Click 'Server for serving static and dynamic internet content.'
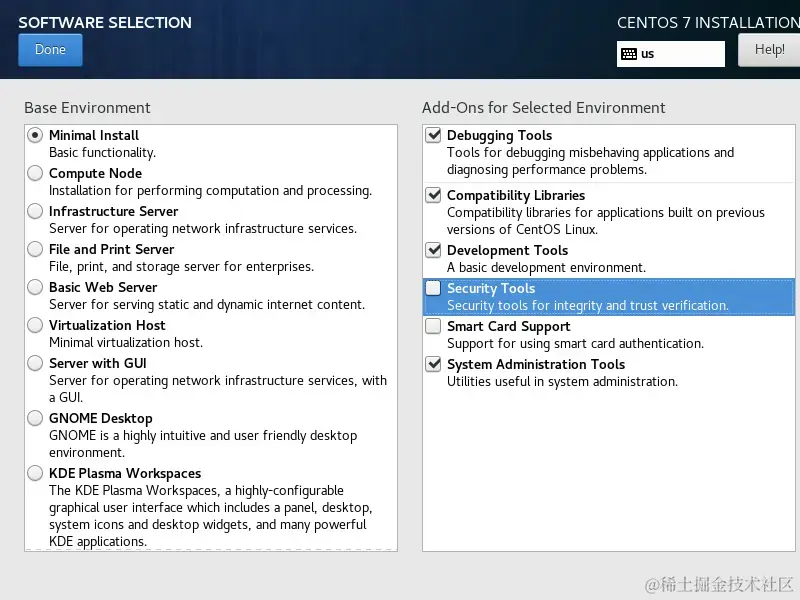The image size is (800, 600). point(207,305)
